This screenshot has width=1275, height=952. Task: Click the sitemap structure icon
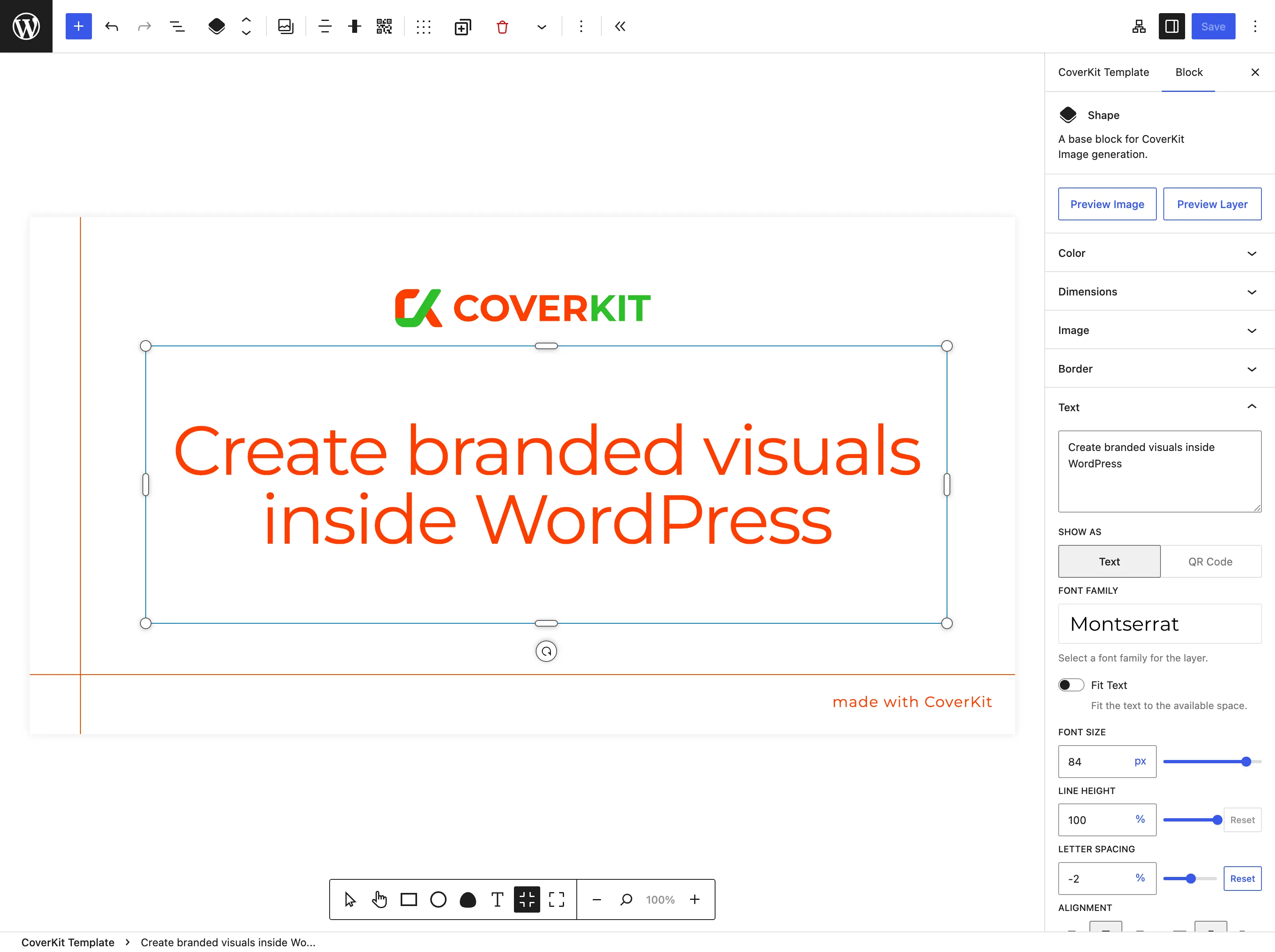tap(1139, 27)
